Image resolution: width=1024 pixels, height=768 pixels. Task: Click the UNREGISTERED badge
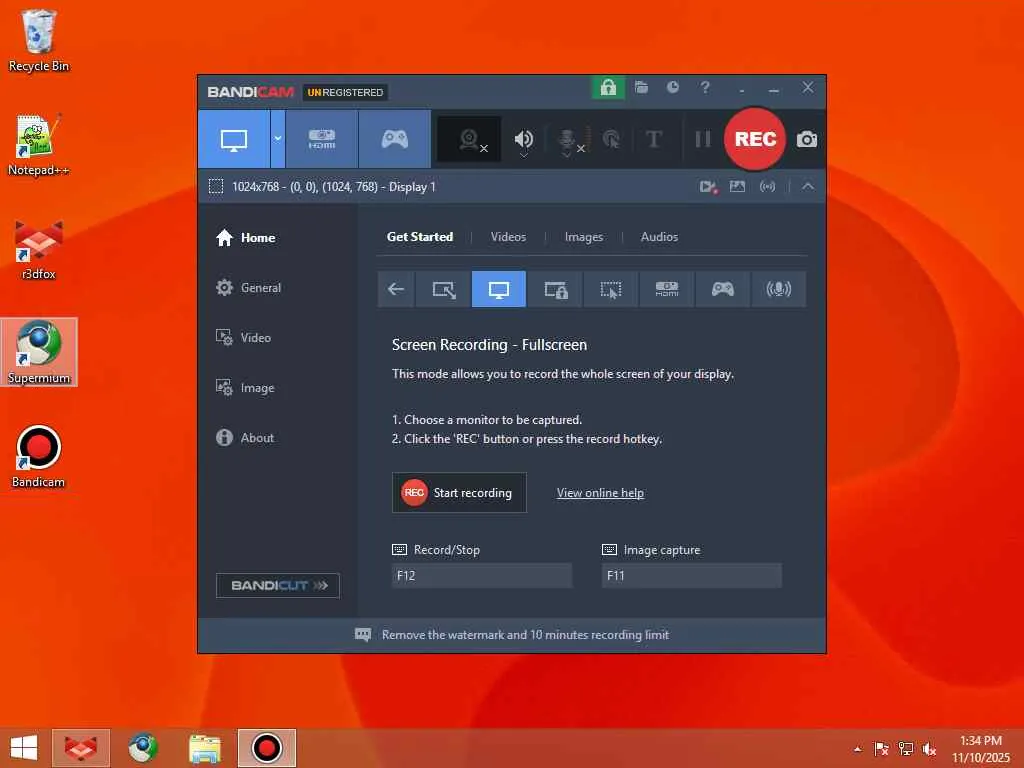pyautogui.click(x=345, y=93)
